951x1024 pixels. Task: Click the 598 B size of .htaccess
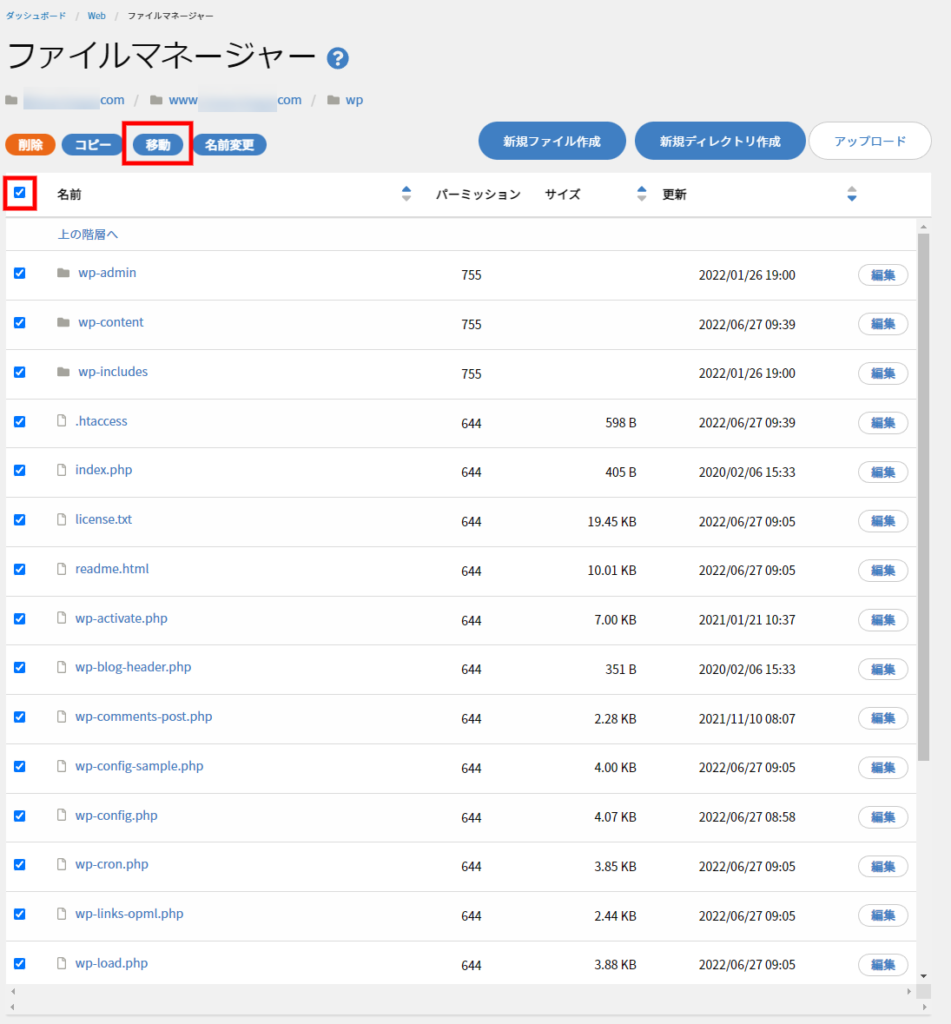(621, 423)
